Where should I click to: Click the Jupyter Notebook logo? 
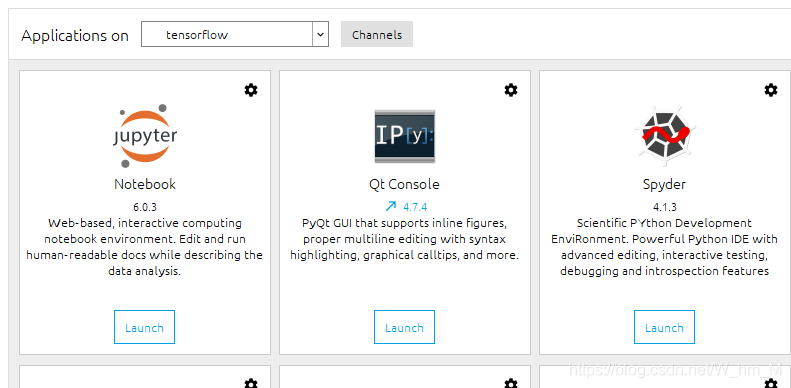click(x=145, y=135)
